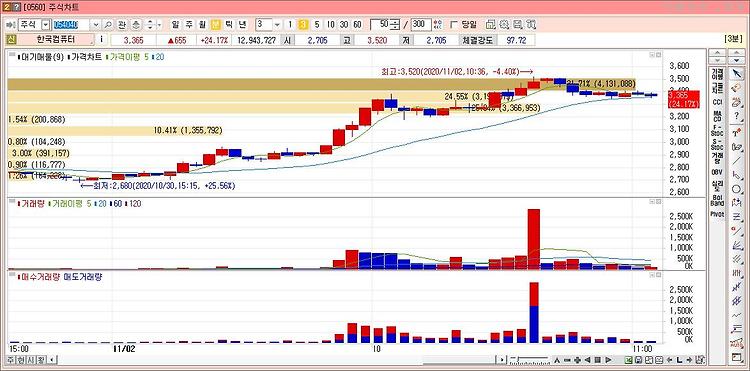Select the text annotation T tool
The height and width of the screenshot is (371, 750).
click(x=736, y=132)
